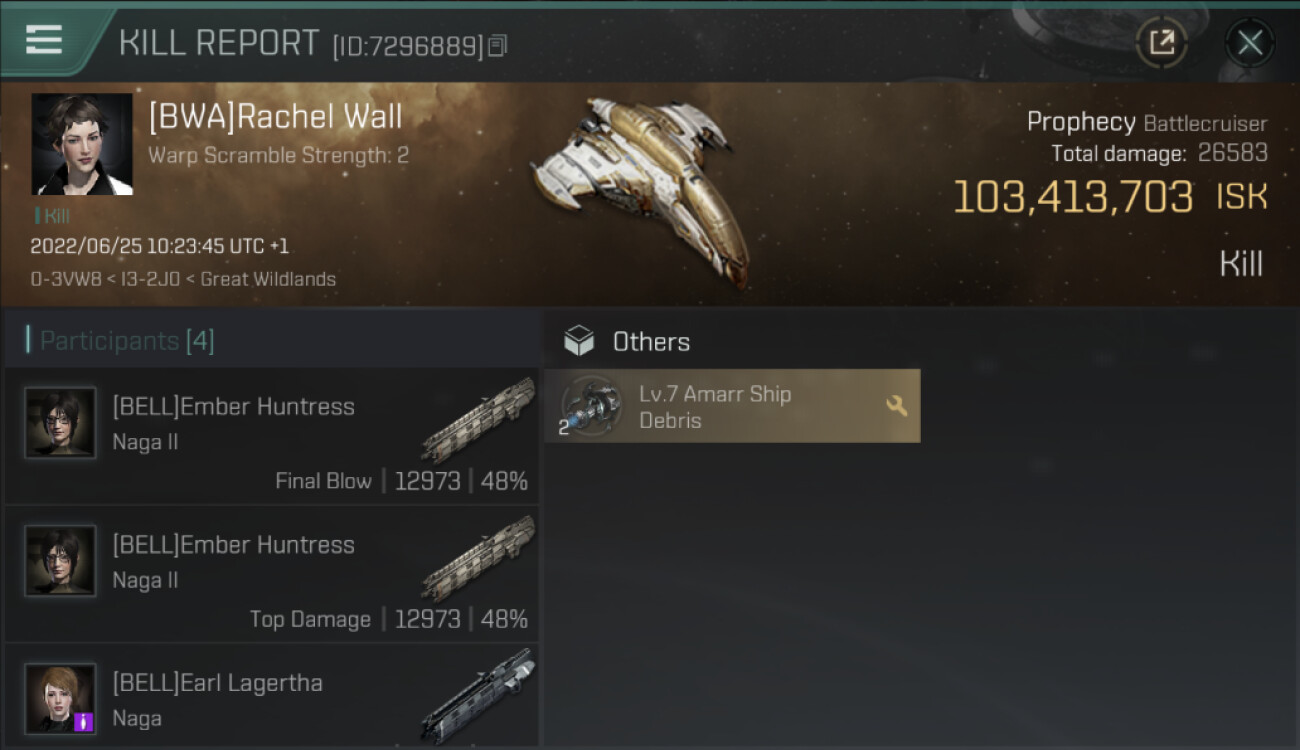The height and width of the screenshot is (750, 1300).
Task: Open the hamburger menu icon
Action: pyautogui.click(x=44, y=40)
